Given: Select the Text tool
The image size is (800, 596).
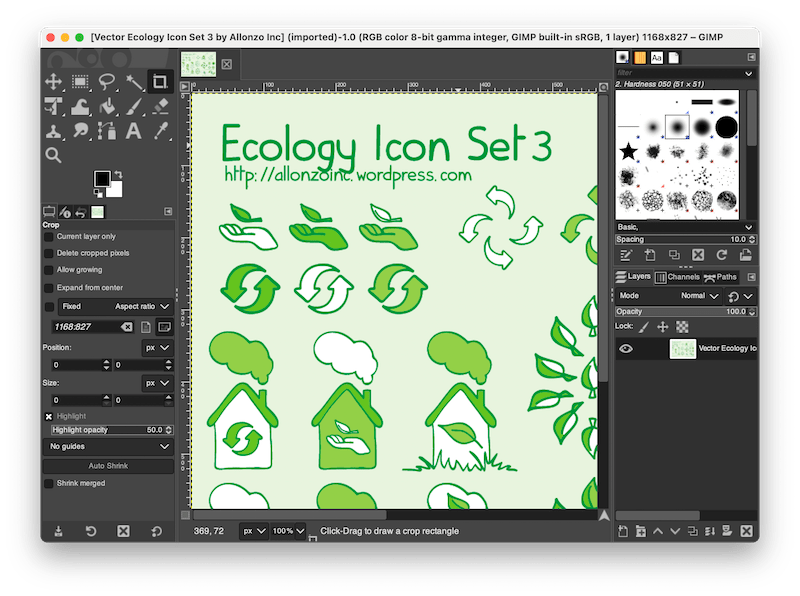Looking at the screenshot, I should pyautogui.click(x=133, y=131).
